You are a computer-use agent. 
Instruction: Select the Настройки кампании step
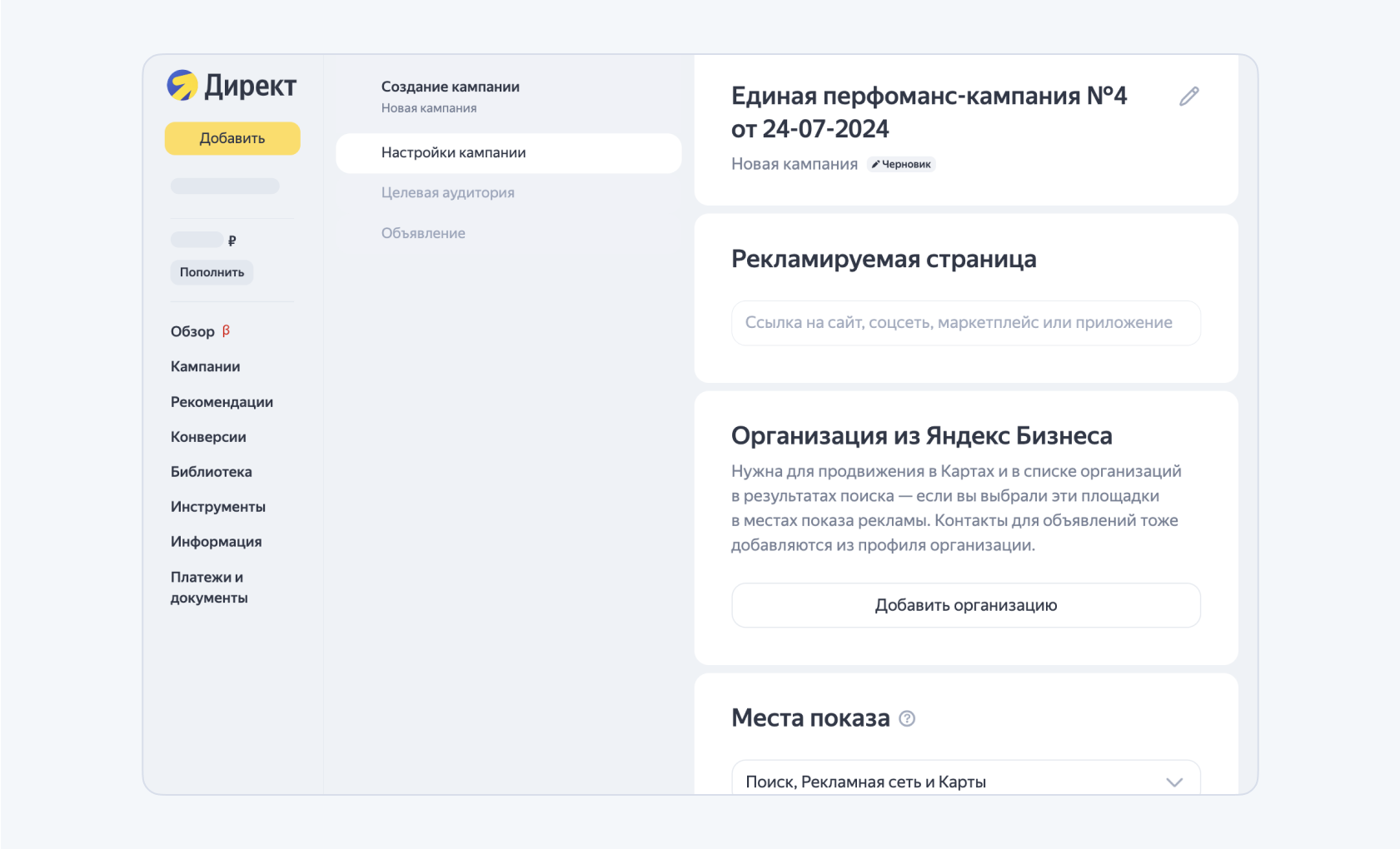(x=508, y=153)
